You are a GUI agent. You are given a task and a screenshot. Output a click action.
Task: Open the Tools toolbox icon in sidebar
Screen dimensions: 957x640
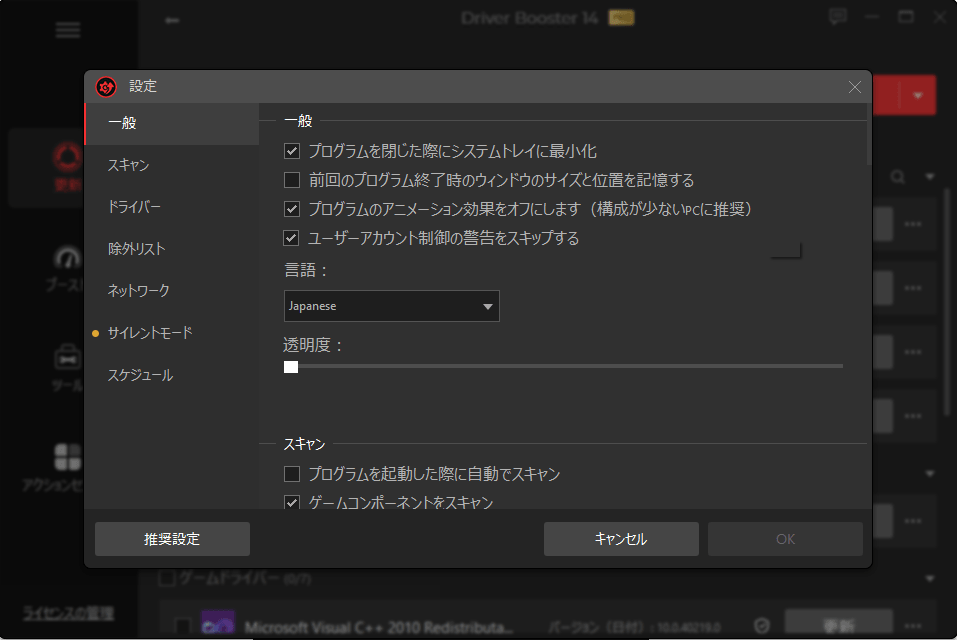(x=67, y=358)
